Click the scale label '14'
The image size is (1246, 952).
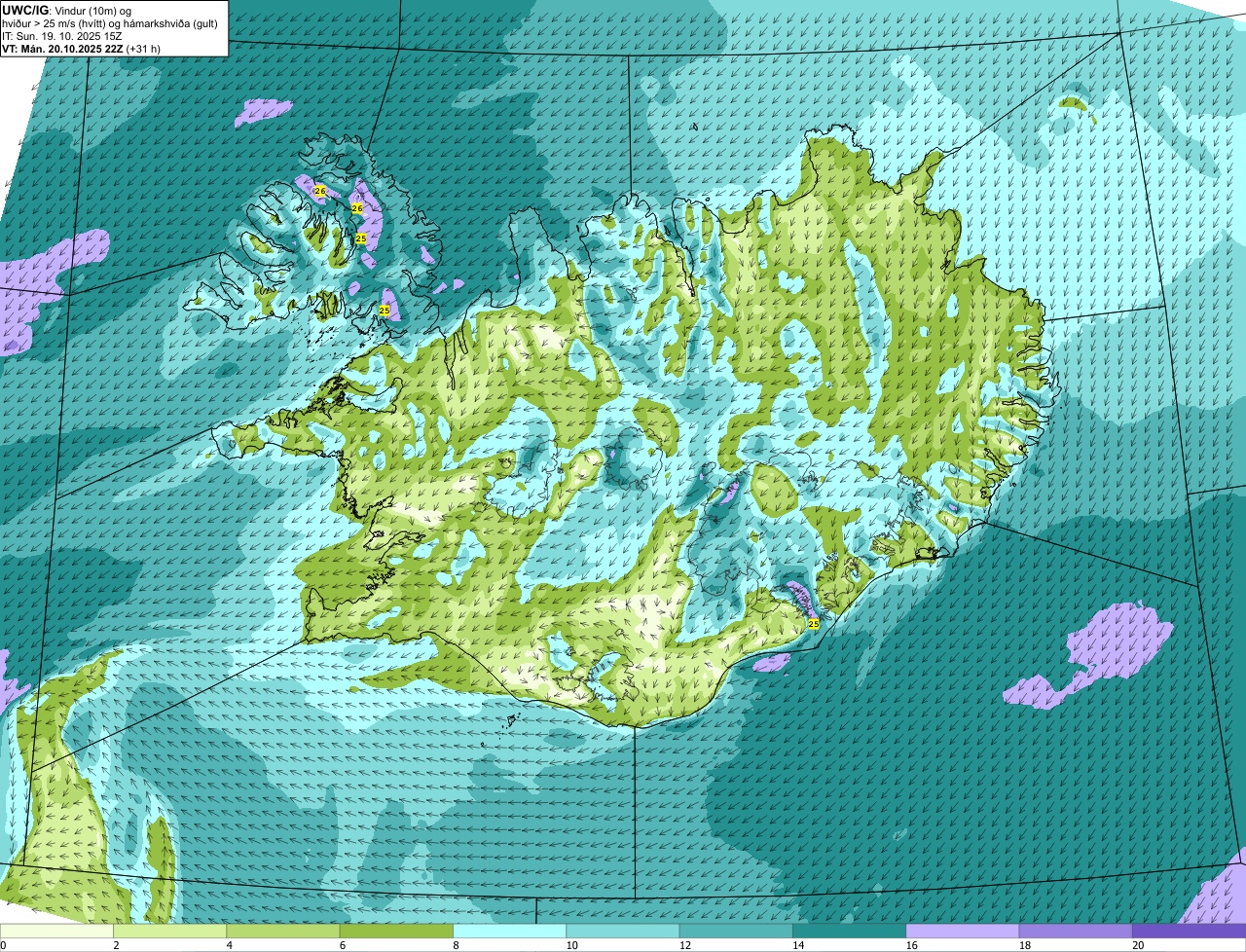(798, 945)
